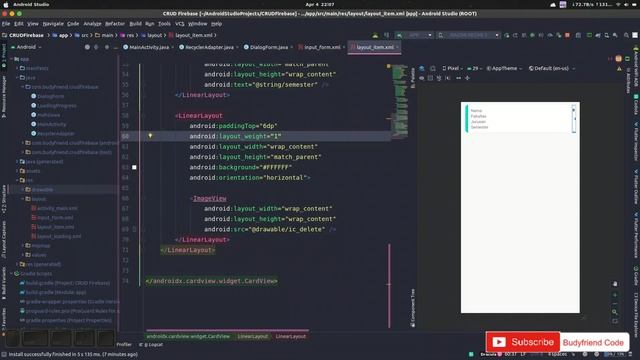Collapse the layout folder
This screenshot has width=640, height=360.
tap(23, 199)
